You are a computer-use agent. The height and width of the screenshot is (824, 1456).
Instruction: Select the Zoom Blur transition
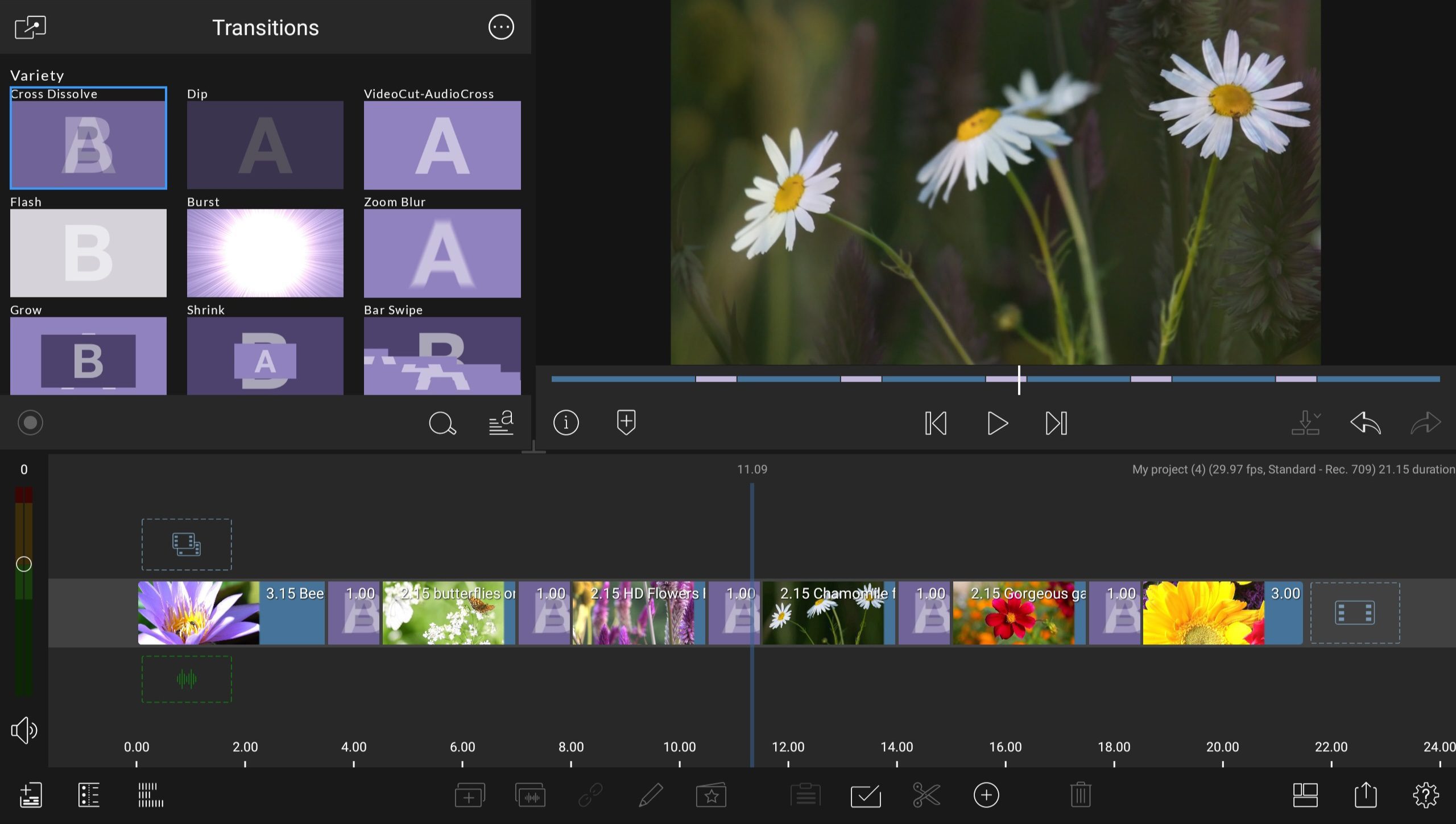(442, 253)
